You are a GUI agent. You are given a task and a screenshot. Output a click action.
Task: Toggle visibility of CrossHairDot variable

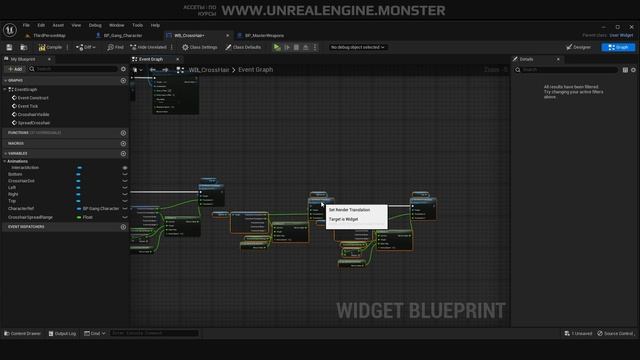pos(125,181)
